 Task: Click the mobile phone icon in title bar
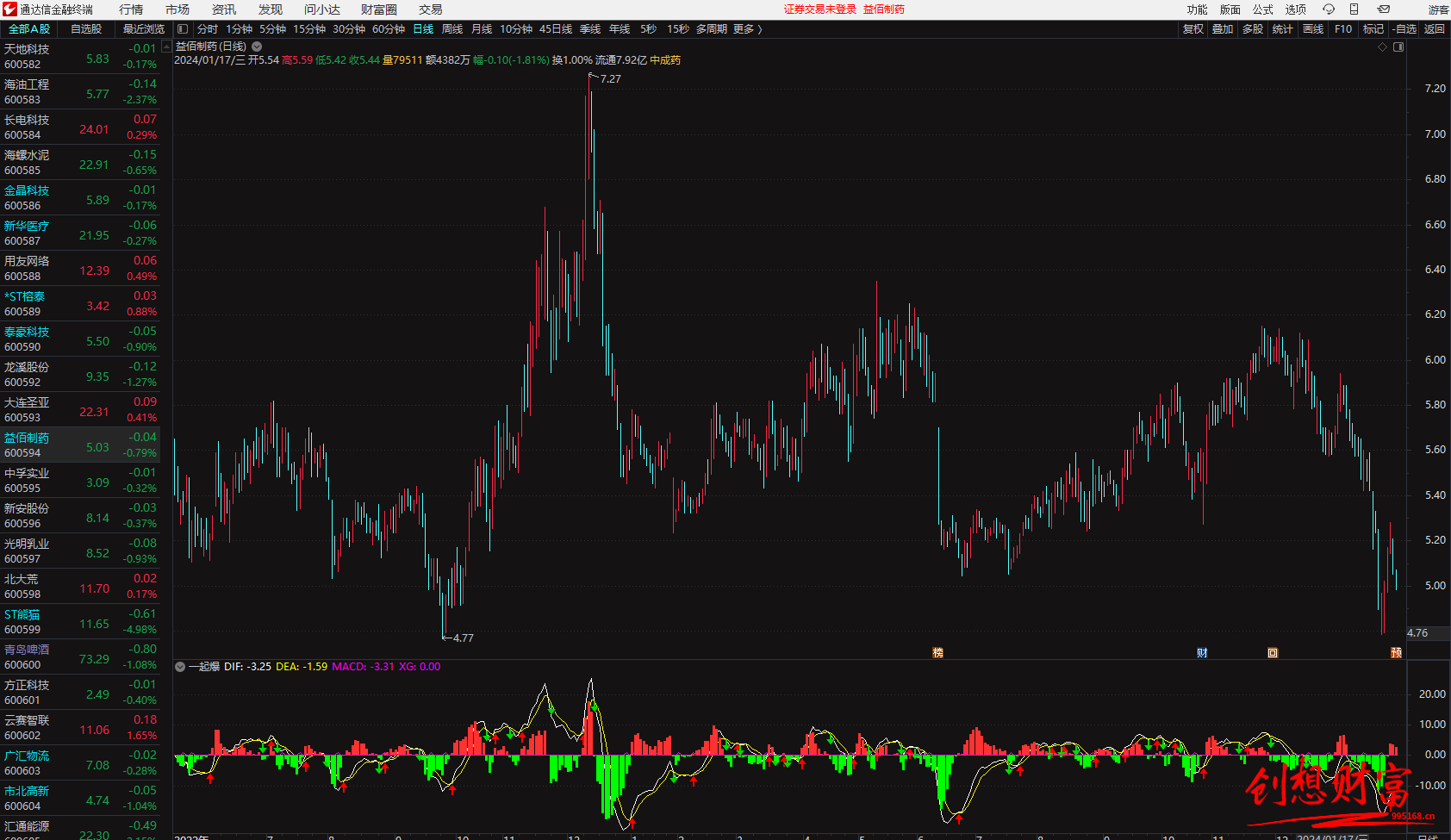1354,9
